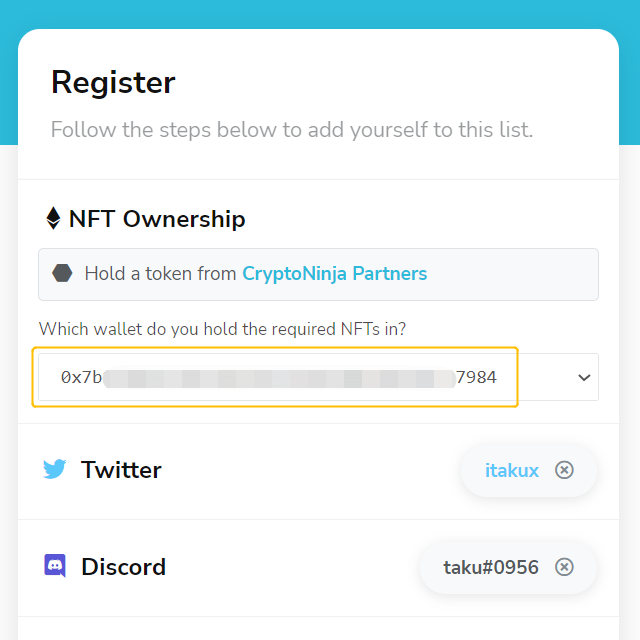The height and width of the screenshot is (640, 640).
Task: Click the Twitter bird logo
Action: point(55,469)
